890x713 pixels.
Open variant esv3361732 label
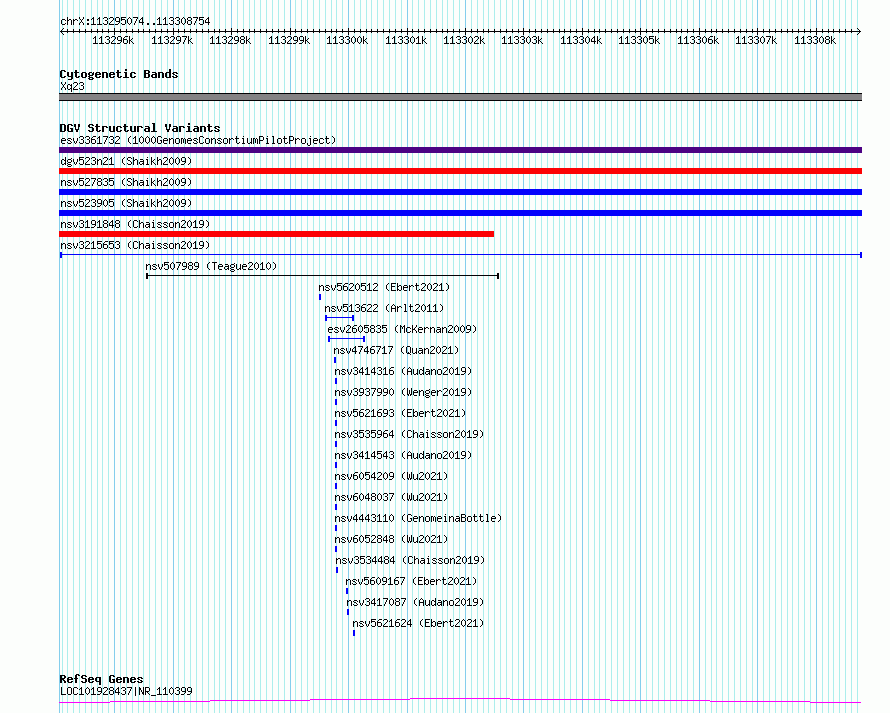click(198, 140)
